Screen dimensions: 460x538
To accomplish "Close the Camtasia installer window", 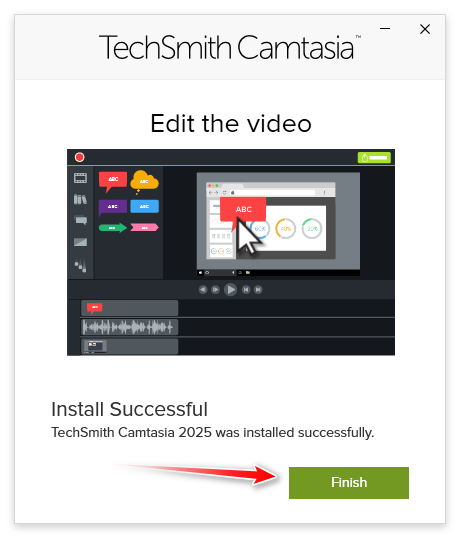I will coord(425,29).
